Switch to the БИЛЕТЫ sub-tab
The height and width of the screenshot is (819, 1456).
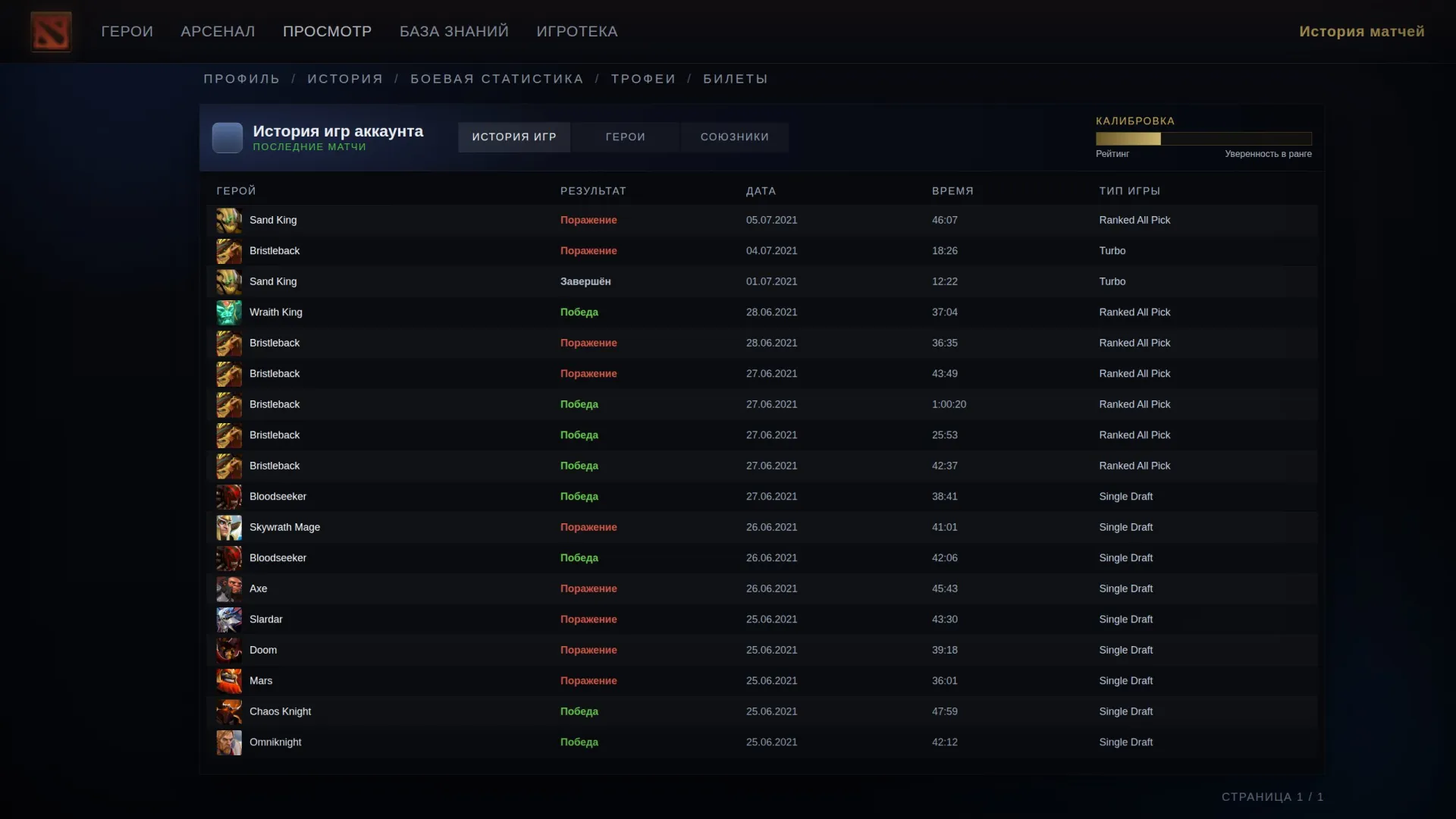tap(736, 79)
